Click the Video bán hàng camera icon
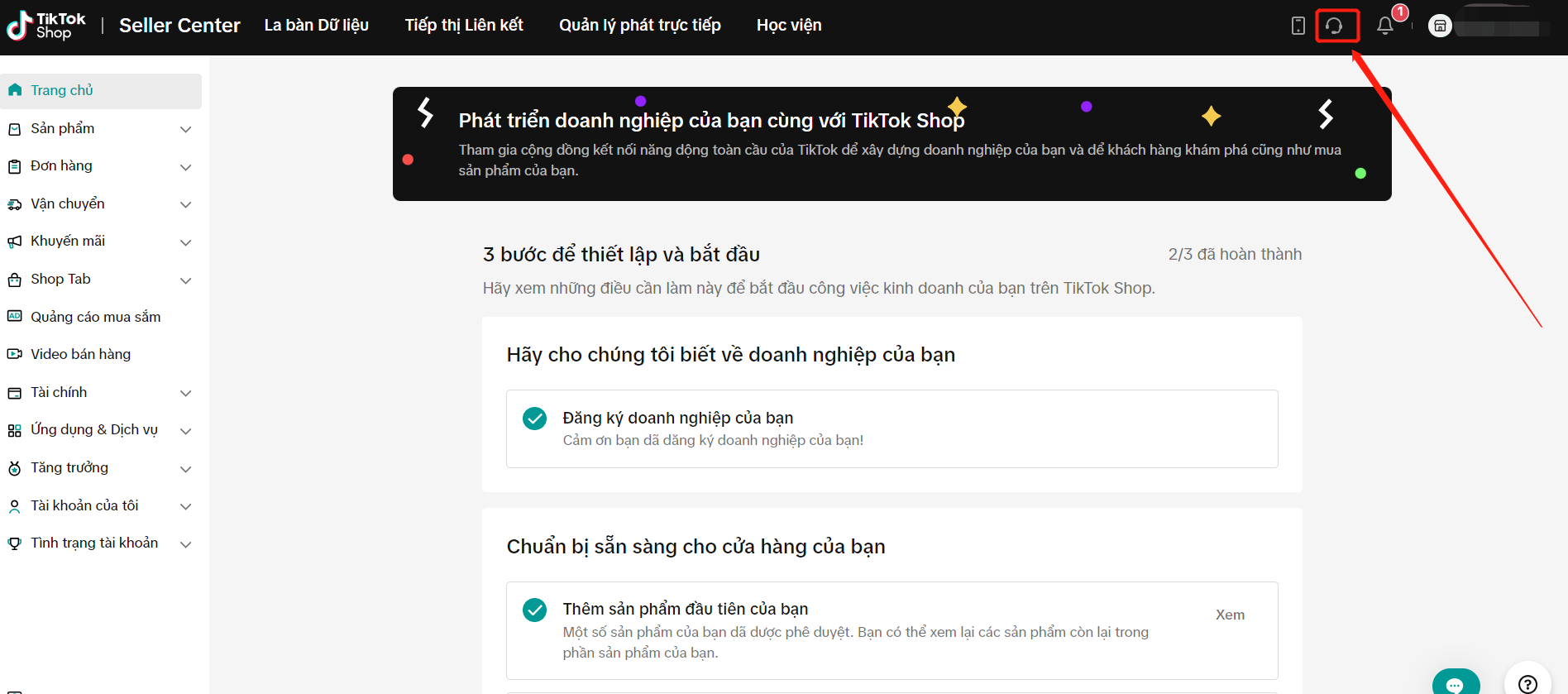 15,354
